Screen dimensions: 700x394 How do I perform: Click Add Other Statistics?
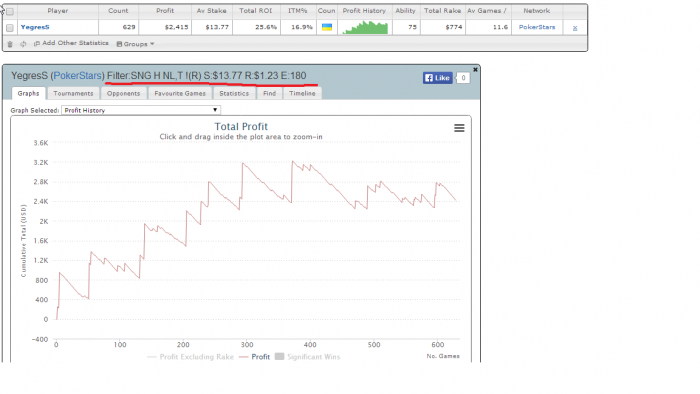71,43
